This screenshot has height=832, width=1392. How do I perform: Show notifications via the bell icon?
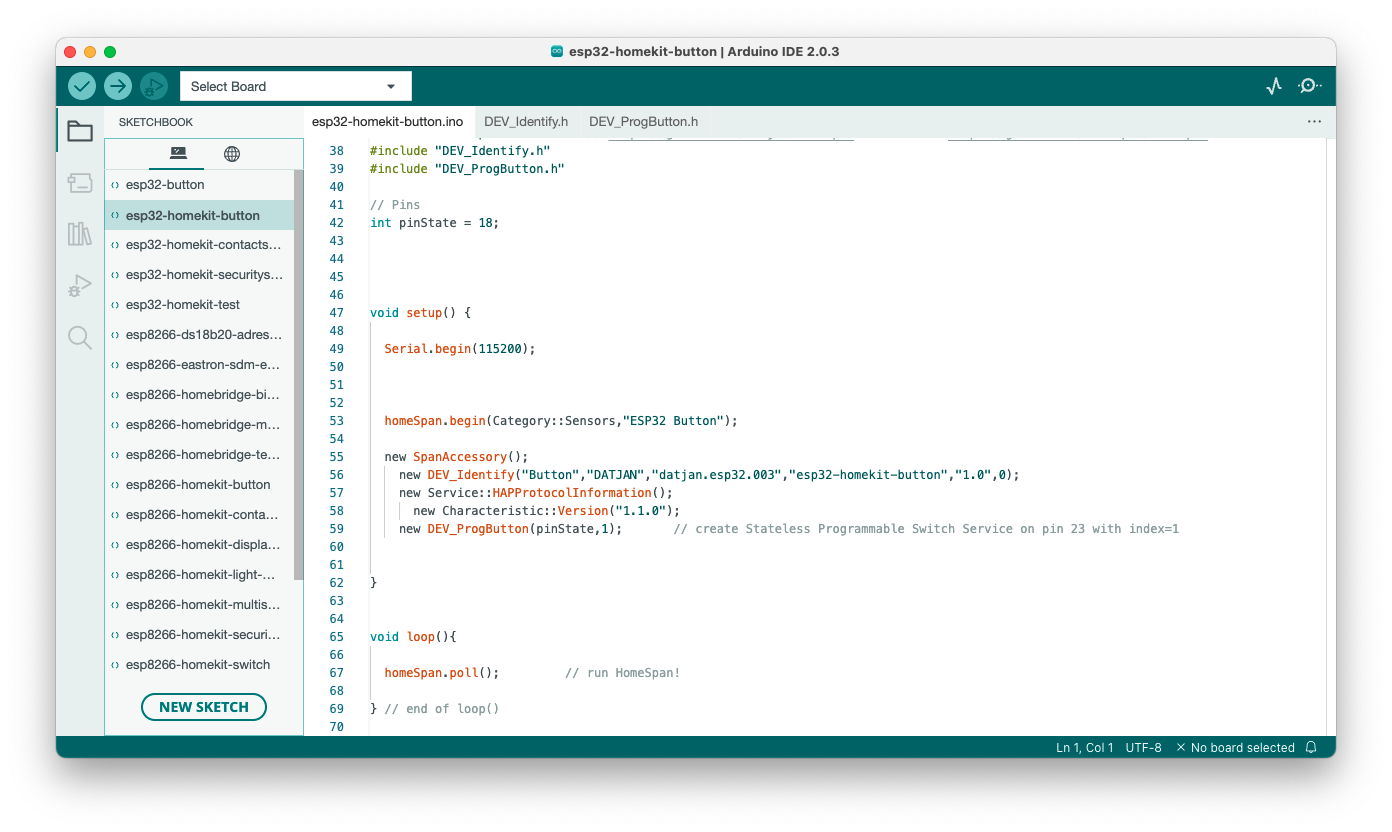(x=1311, y=747)
